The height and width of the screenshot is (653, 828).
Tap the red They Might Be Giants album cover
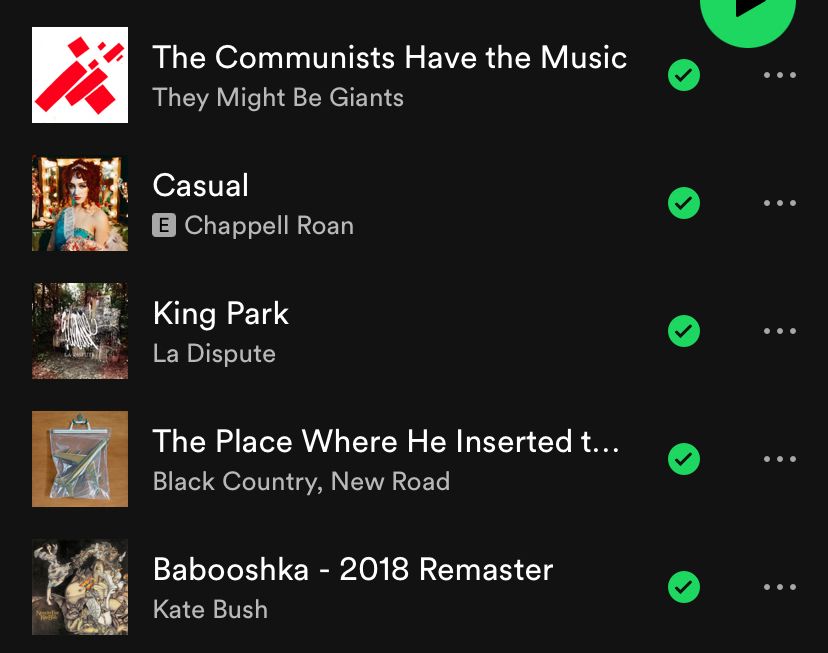click(x=80, y=75)
